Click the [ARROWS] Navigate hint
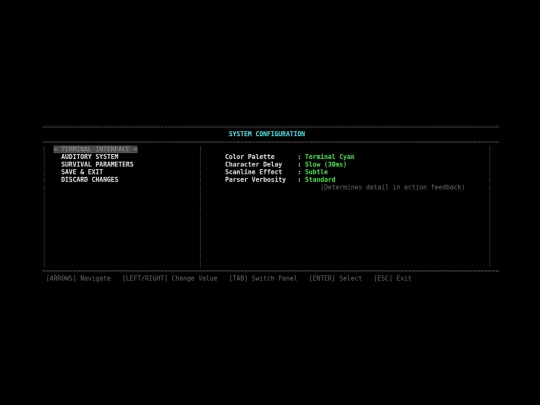This screenshot has width=540, height=405. pos(79,278)
